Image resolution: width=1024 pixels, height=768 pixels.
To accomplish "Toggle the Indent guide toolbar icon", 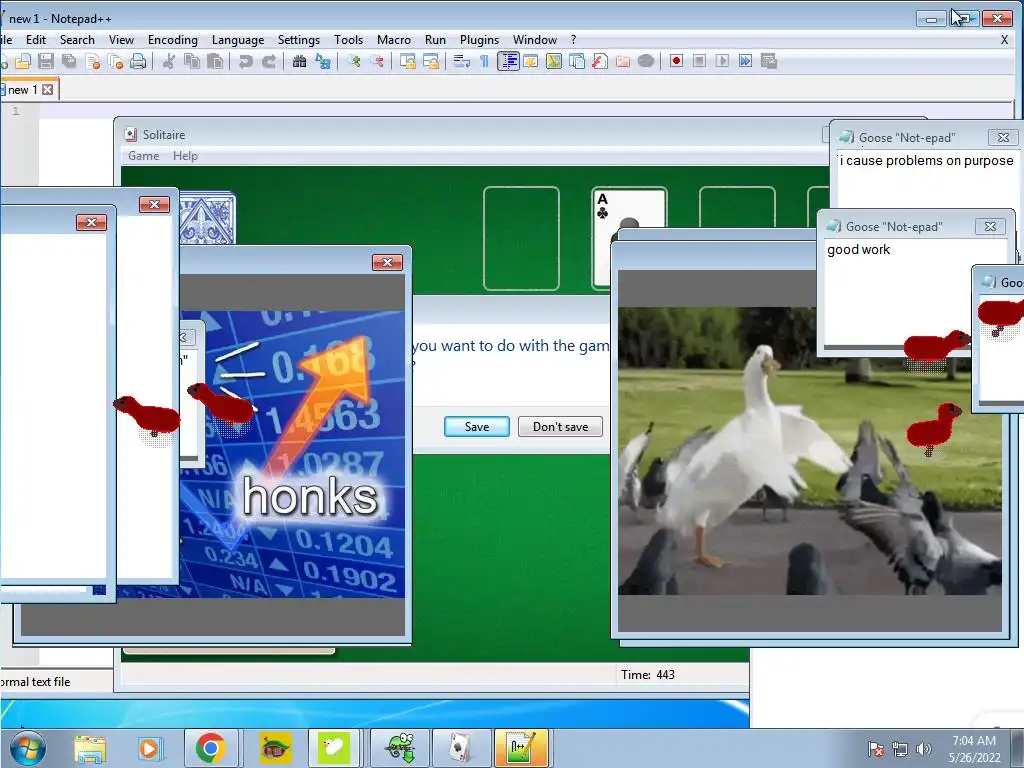I will [508, 61].
